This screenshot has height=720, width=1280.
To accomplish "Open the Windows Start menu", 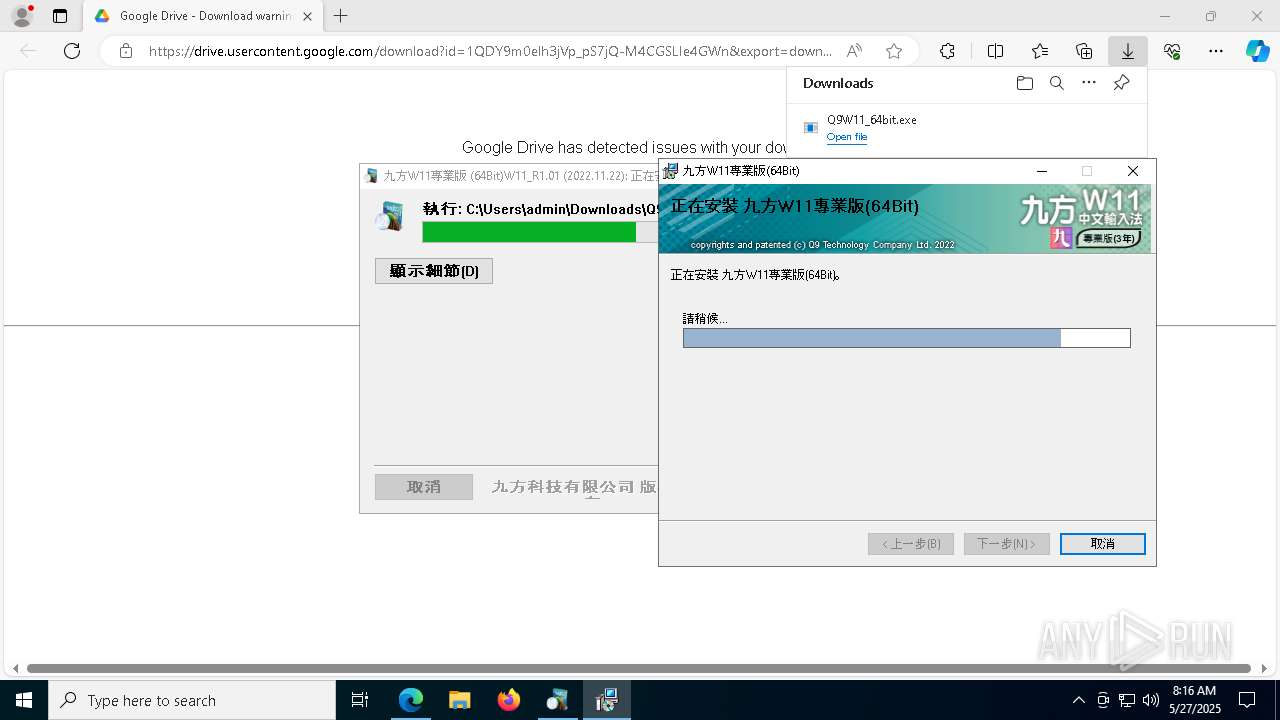I will click(24, 700).
